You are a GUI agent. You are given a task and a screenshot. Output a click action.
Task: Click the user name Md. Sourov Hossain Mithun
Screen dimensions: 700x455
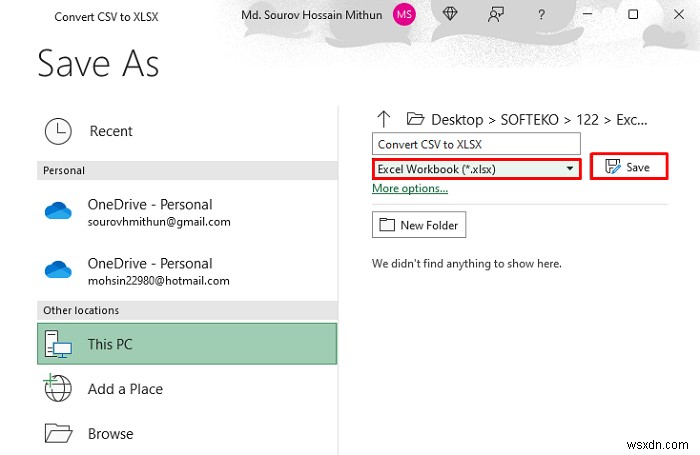(x=312, y=15)
